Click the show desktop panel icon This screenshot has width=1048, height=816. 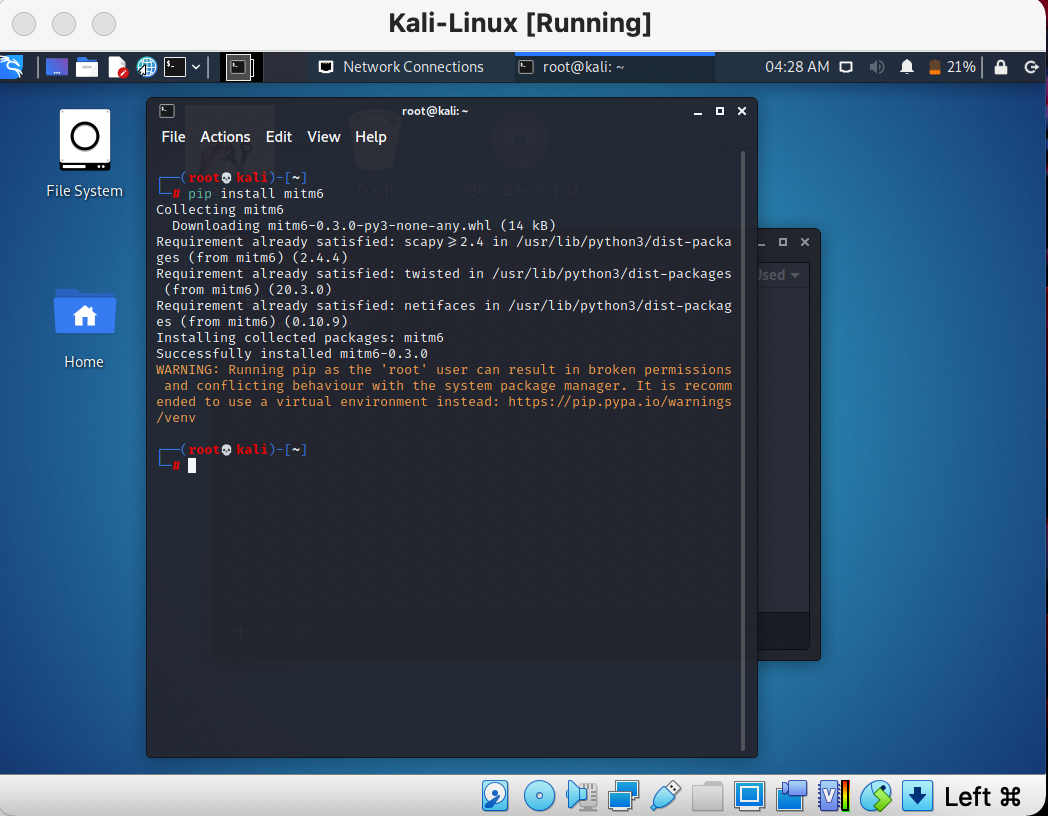(x=57, y=67)
